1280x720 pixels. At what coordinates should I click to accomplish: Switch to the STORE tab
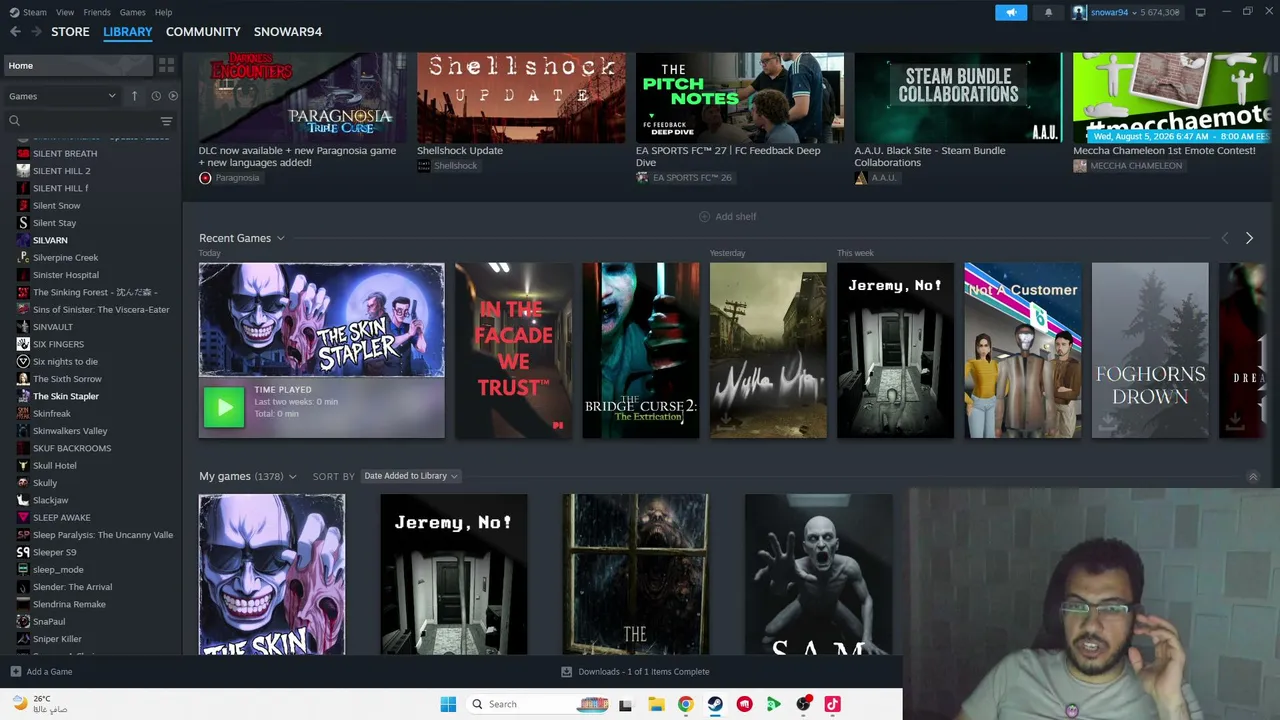[x=70, y=32]
